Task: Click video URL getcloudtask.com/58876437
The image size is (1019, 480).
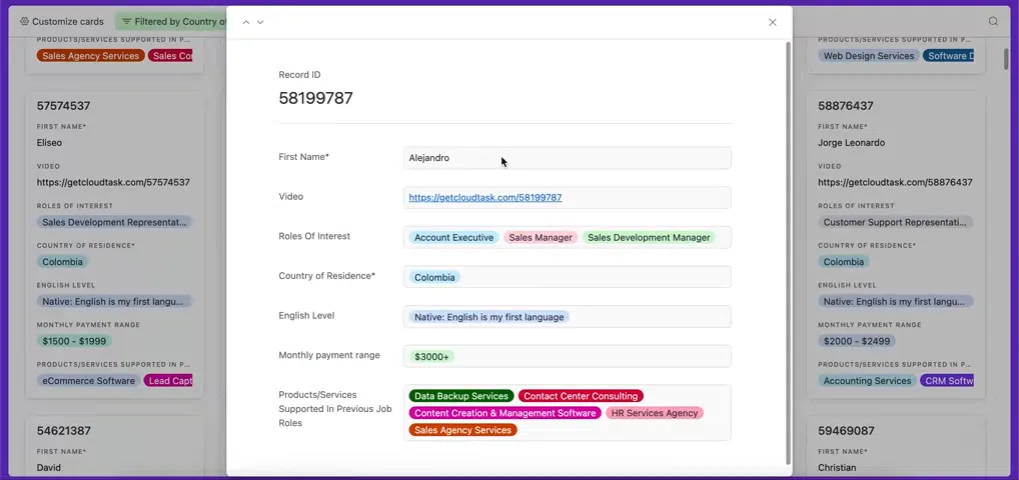Action: (x=895, y=183)
